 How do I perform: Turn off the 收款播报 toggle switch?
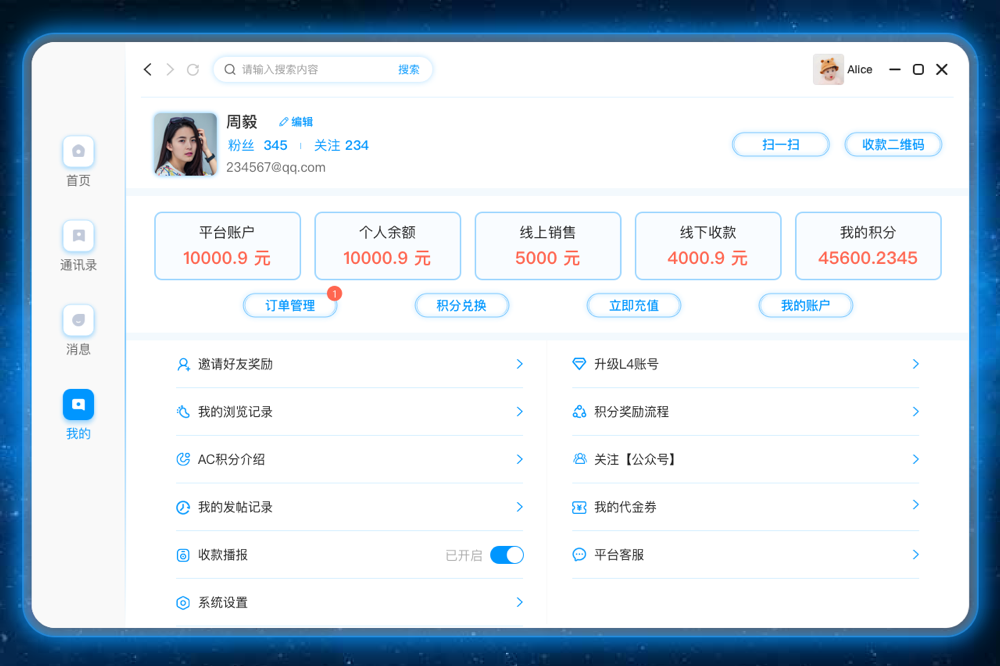point(507,555)
